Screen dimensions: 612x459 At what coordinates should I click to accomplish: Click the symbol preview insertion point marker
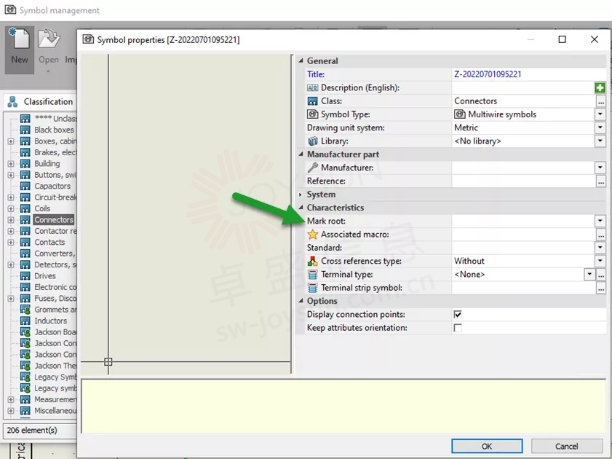tap(108, 362)
